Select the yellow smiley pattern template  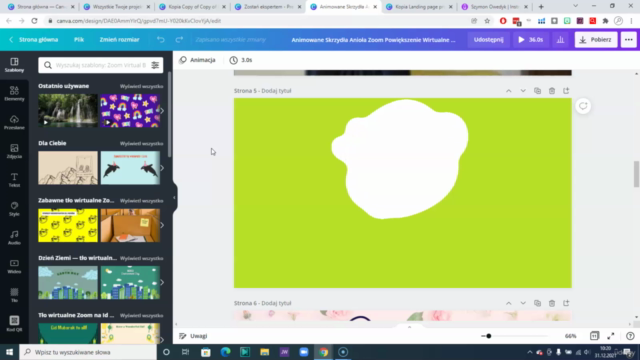coord(68,225)
